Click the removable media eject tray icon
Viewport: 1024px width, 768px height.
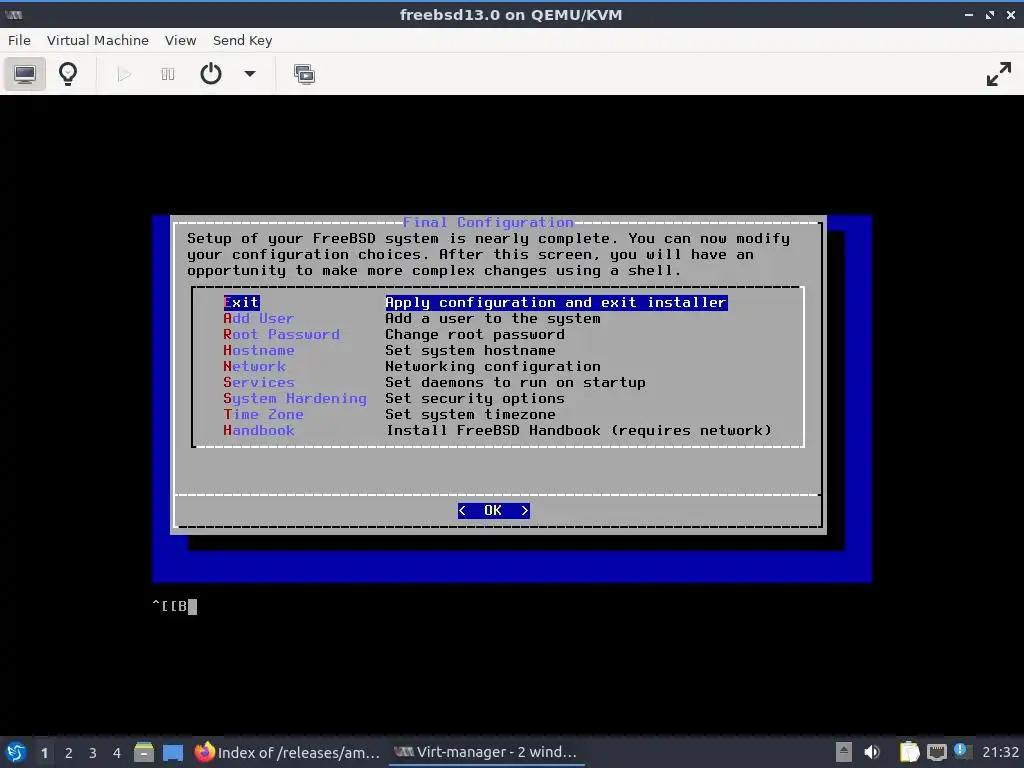(844, 752)
